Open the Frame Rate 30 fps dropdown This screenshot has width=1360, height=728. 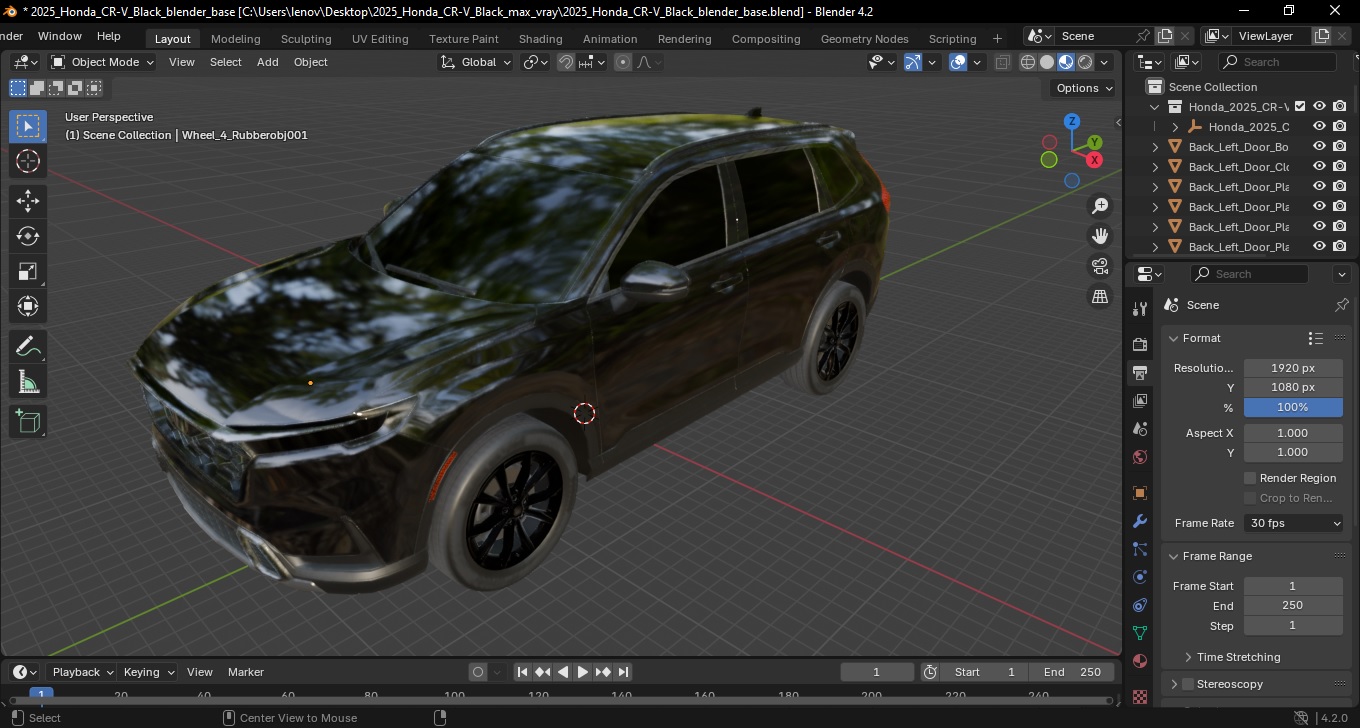point(1293,523)
